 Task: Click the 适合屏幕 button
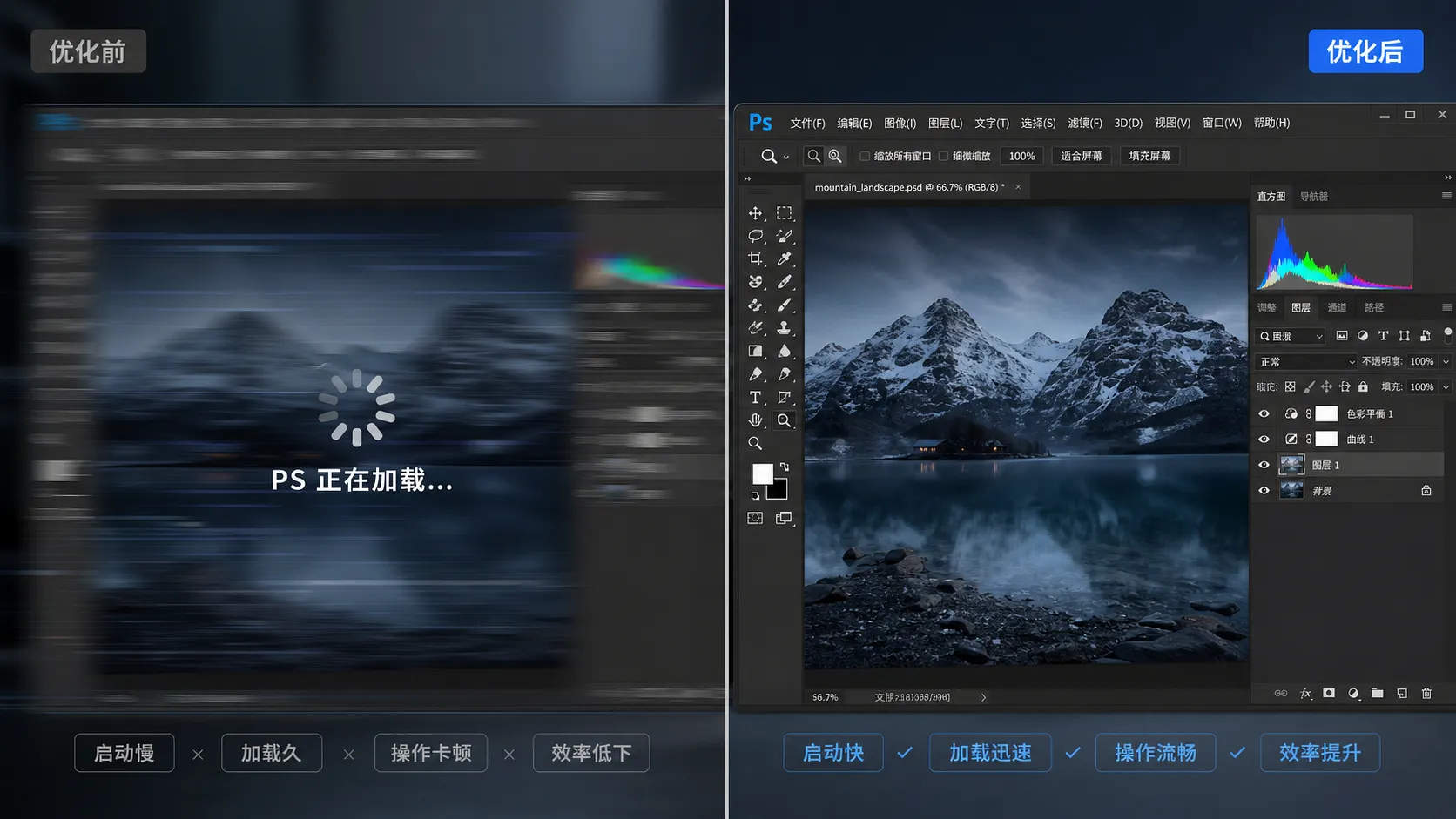(1082, 156)
